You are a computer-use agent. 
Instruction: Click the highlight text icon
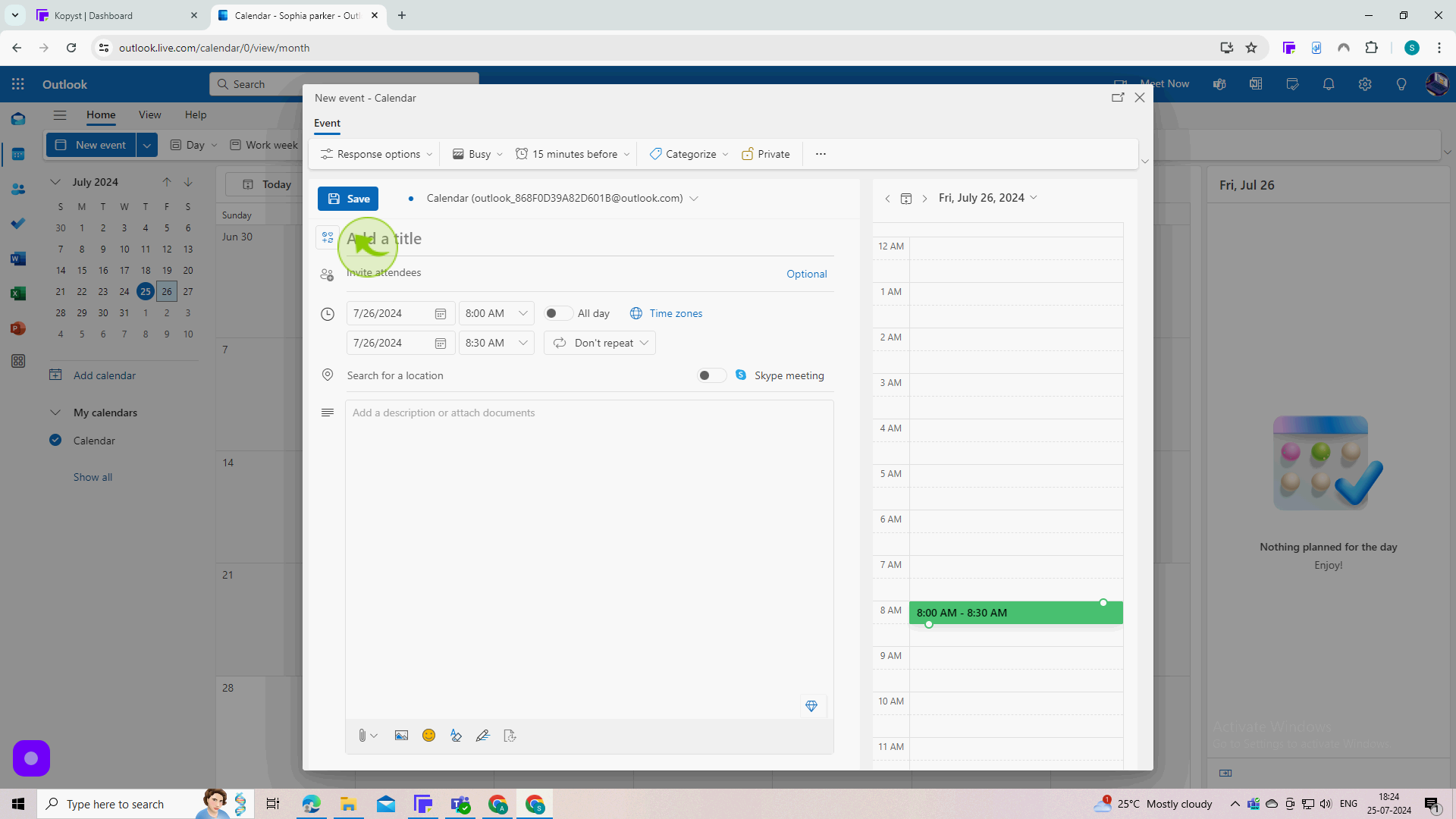point(456,735)
